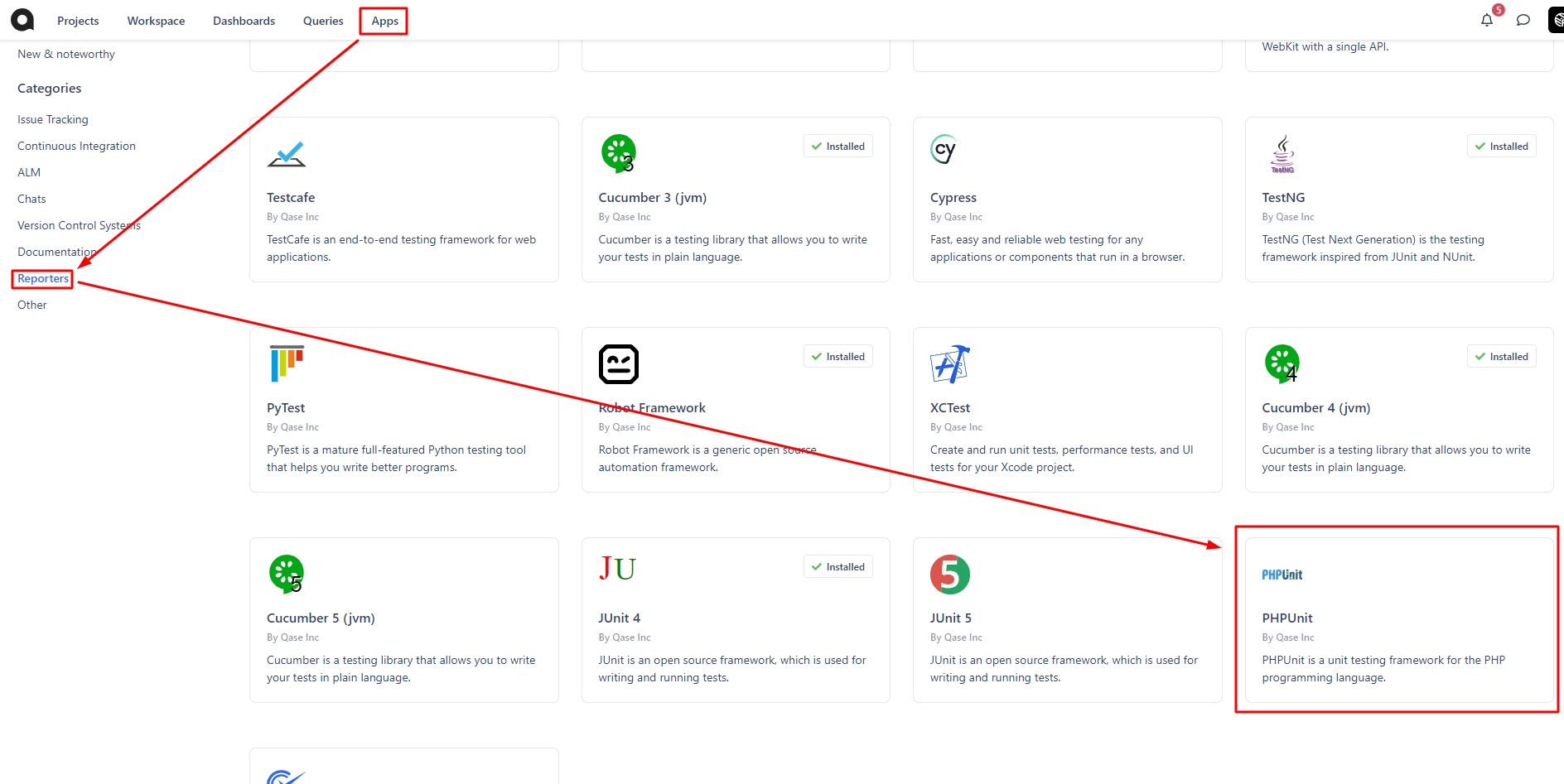Click the PHPUnit logo
This screenshot has width=1564, height=784.
click(x=1282, y=575)
